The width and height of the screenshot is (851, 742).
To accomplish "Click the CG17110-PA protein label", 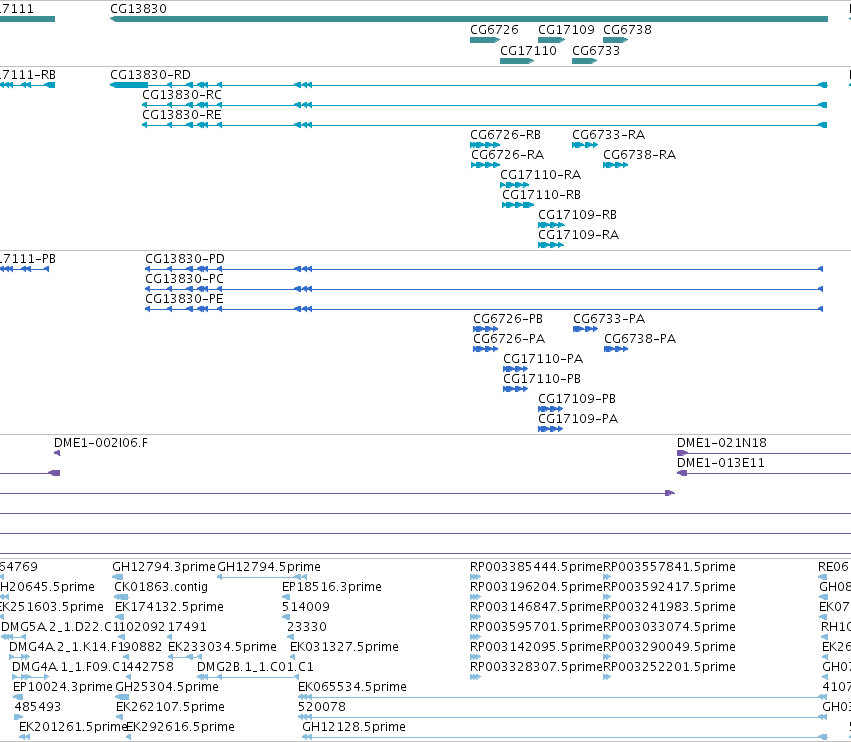I will coord(543,359).
